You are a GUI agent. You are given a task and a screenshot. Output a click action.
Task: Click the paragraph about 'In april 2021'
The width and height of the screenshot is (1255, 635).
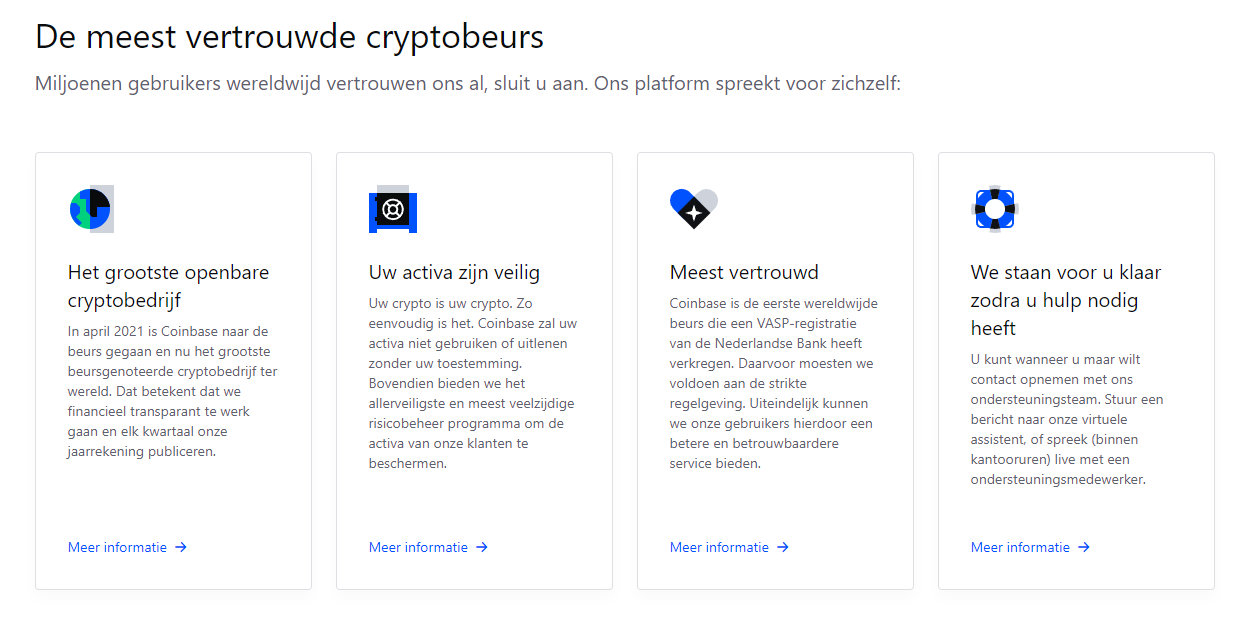pyautogui.click(x=173, y=391)
